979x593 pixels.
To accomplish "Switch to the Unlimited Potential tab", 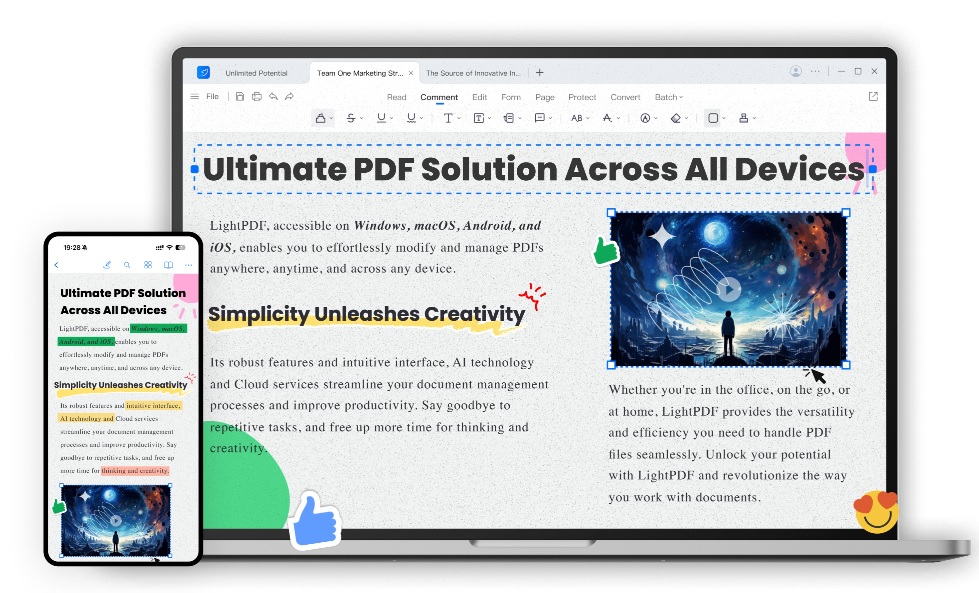I will pyautogui.click(x=256, y=73).
